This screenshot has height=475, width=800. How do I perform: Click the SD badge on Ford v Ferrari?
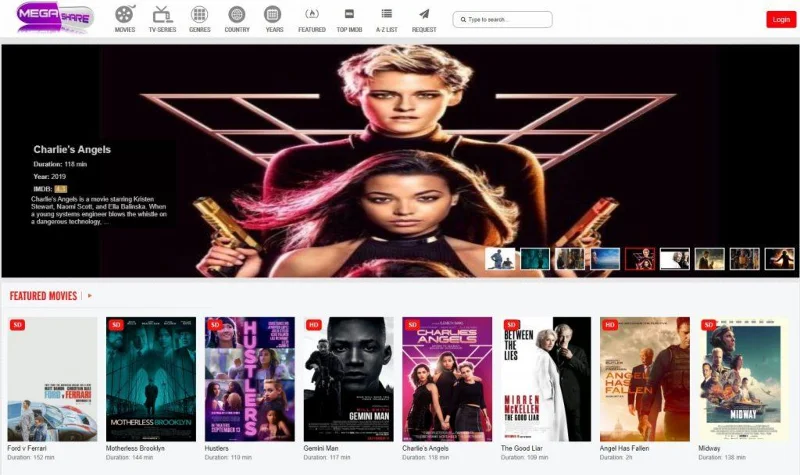pos(17,324)
